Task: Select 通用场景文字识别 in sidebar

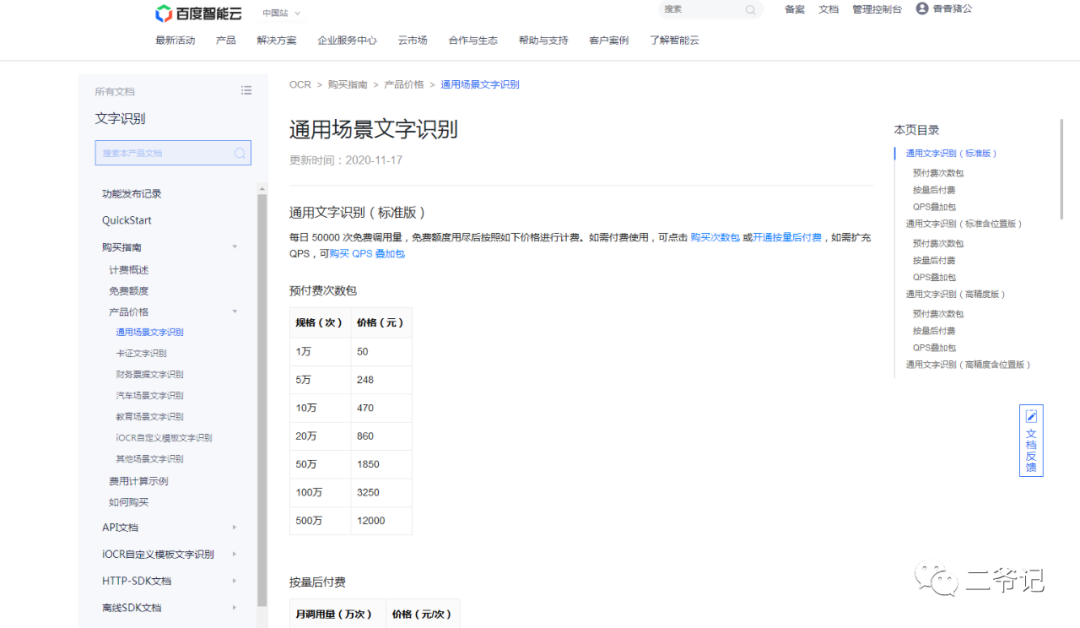Action: [149, 332]
